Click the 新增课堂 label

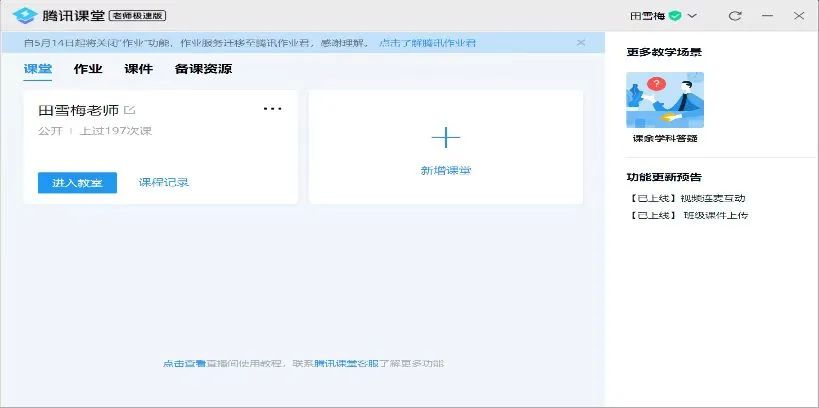446,171
